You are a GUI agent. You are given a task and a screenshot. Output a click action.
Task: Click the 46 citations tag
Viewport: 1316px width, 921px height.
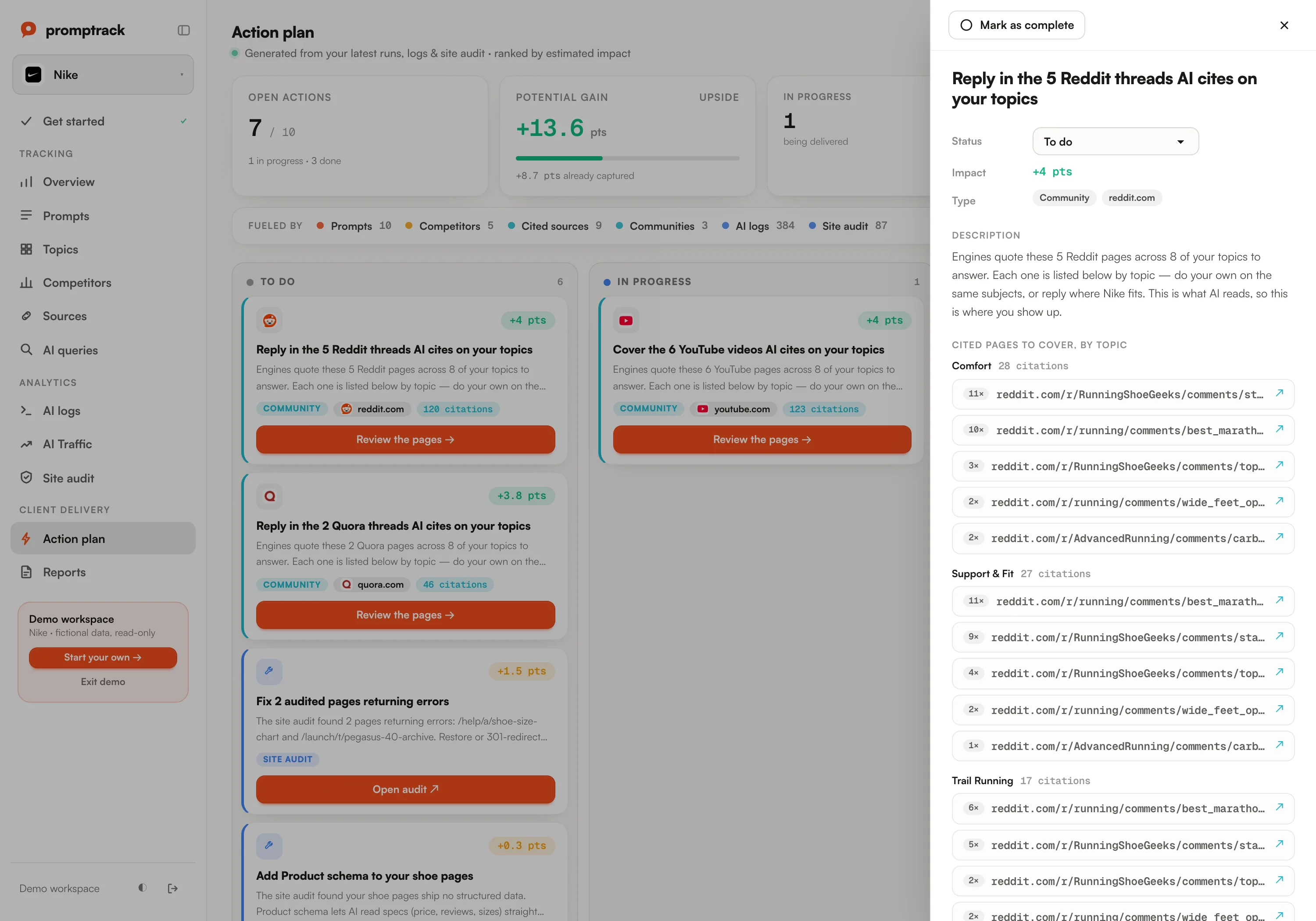454,585
